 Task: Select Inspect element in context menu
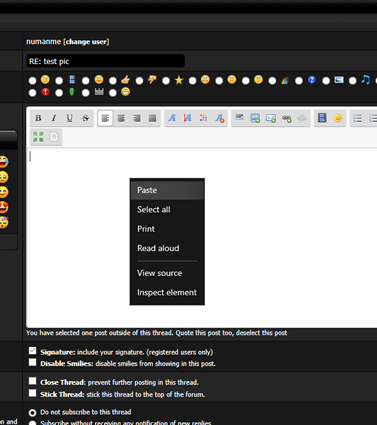[167, 292]
